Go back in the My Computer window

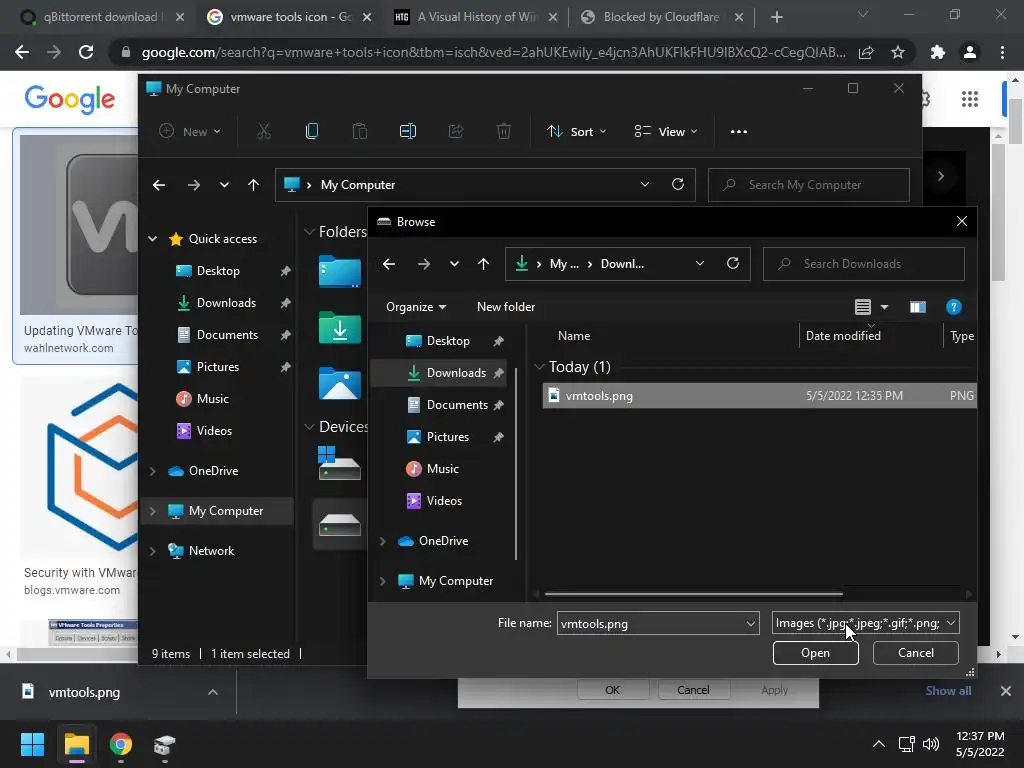(159, 185)
